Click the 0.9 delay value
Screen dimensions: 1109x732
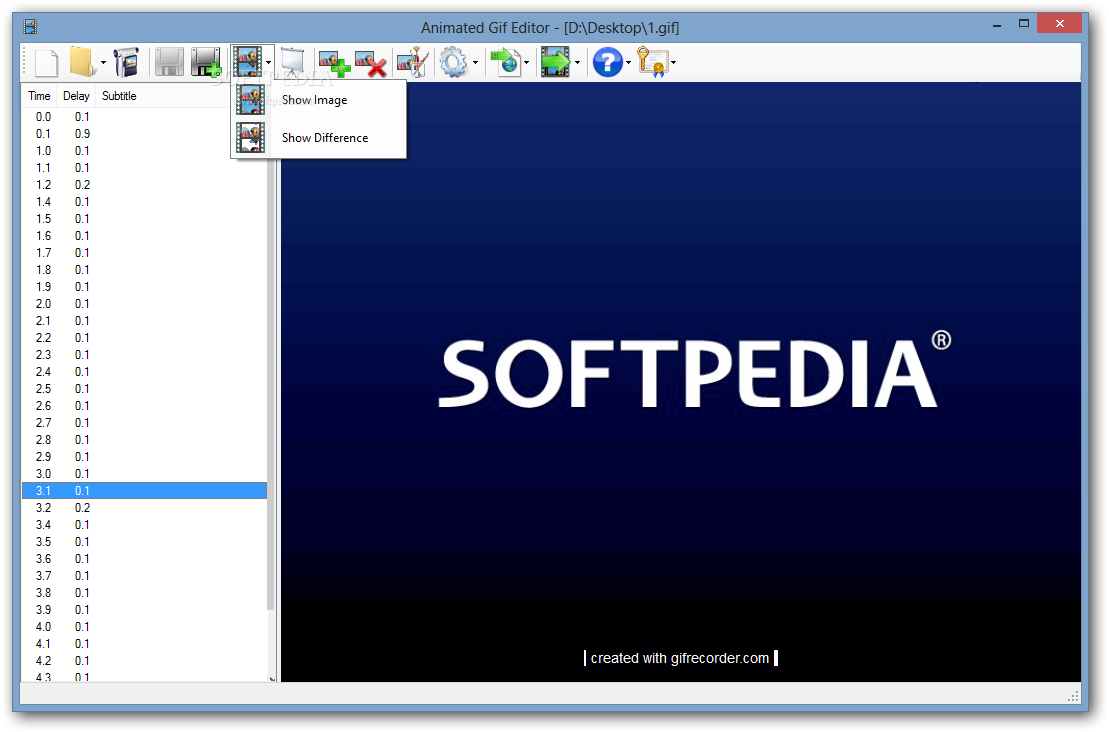pyautogui.click(x=82, y=134)
